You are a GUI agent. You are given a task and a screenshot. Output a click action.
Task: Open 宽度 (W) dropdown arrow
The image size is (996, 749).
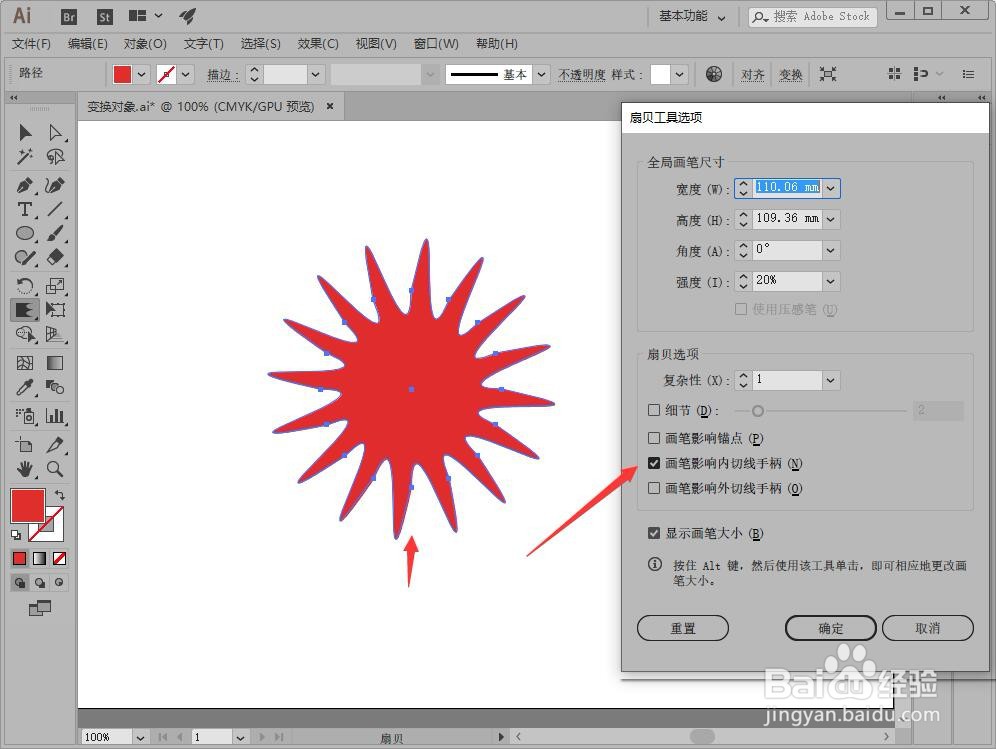tap(831, 188)
